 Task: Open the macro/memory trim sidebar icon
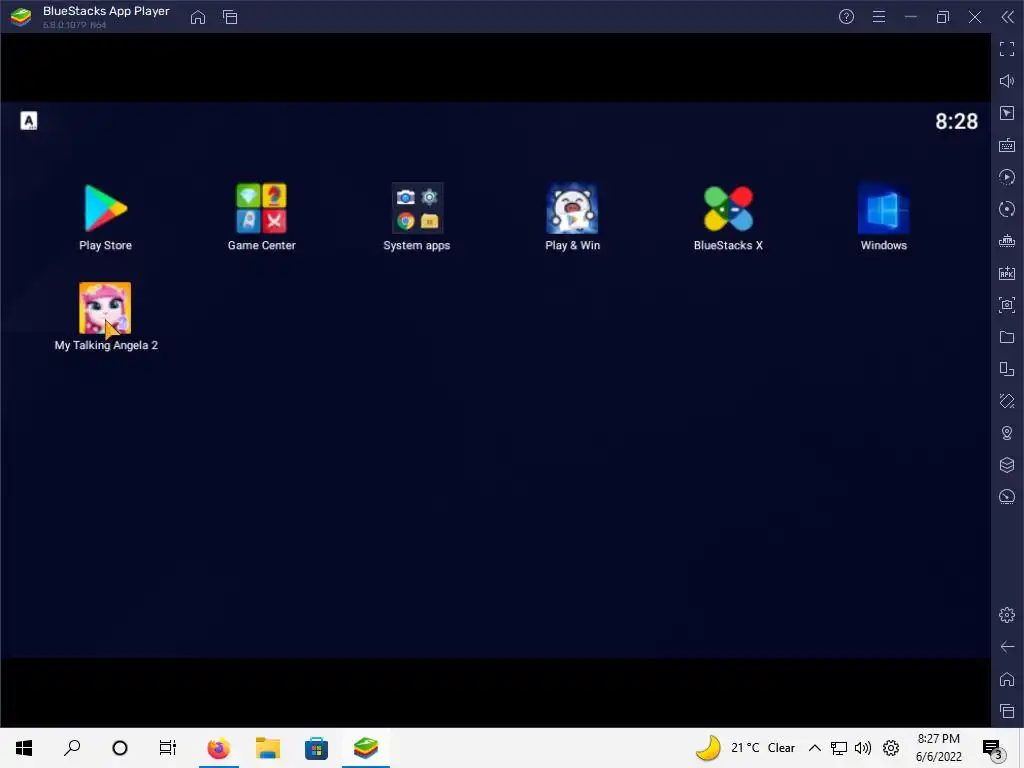click(x=1007, y=241)
